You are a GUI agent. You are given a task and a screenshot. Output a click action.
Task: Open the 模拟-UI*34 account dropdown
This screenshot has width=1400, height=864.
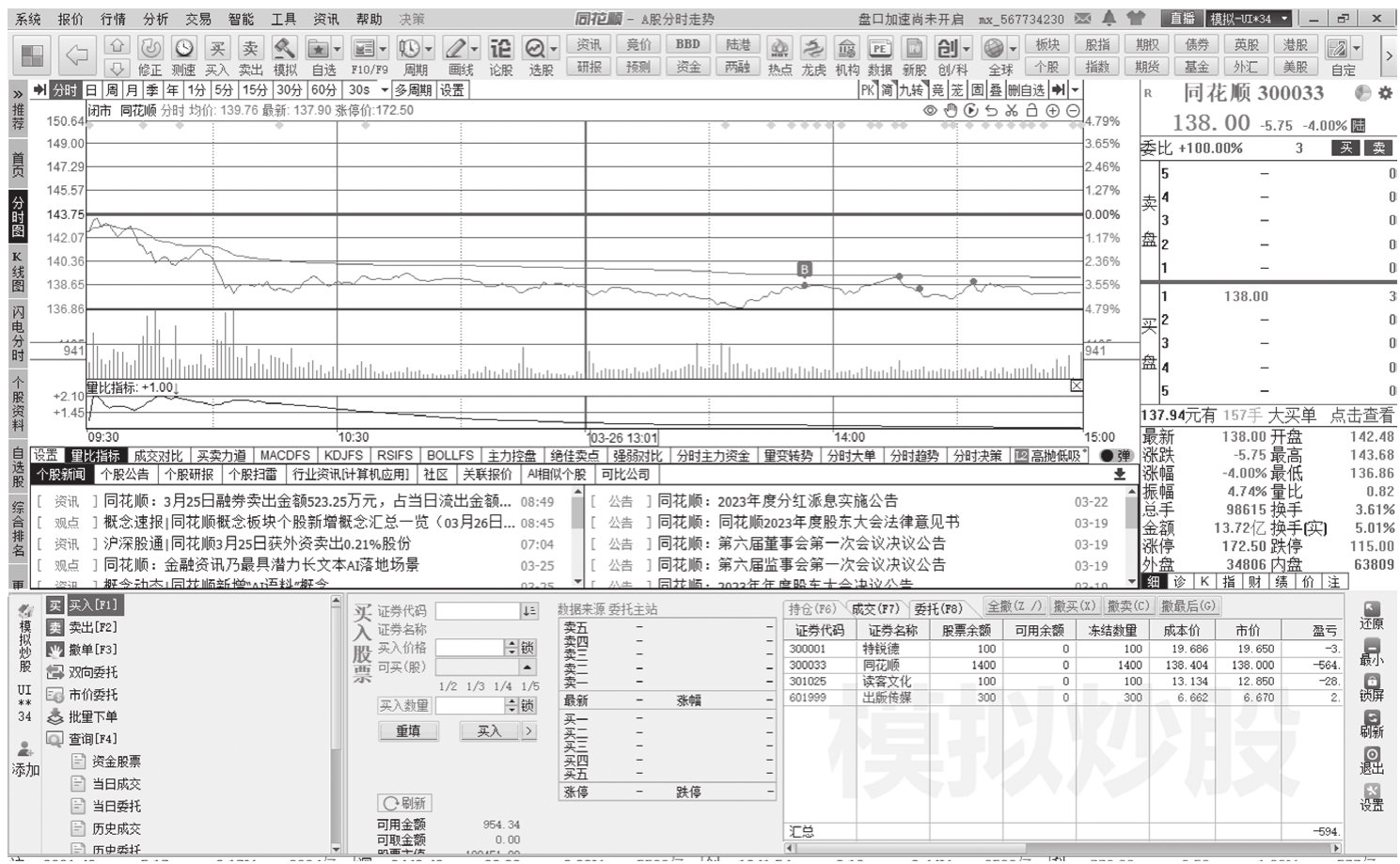coord(1250,19)
